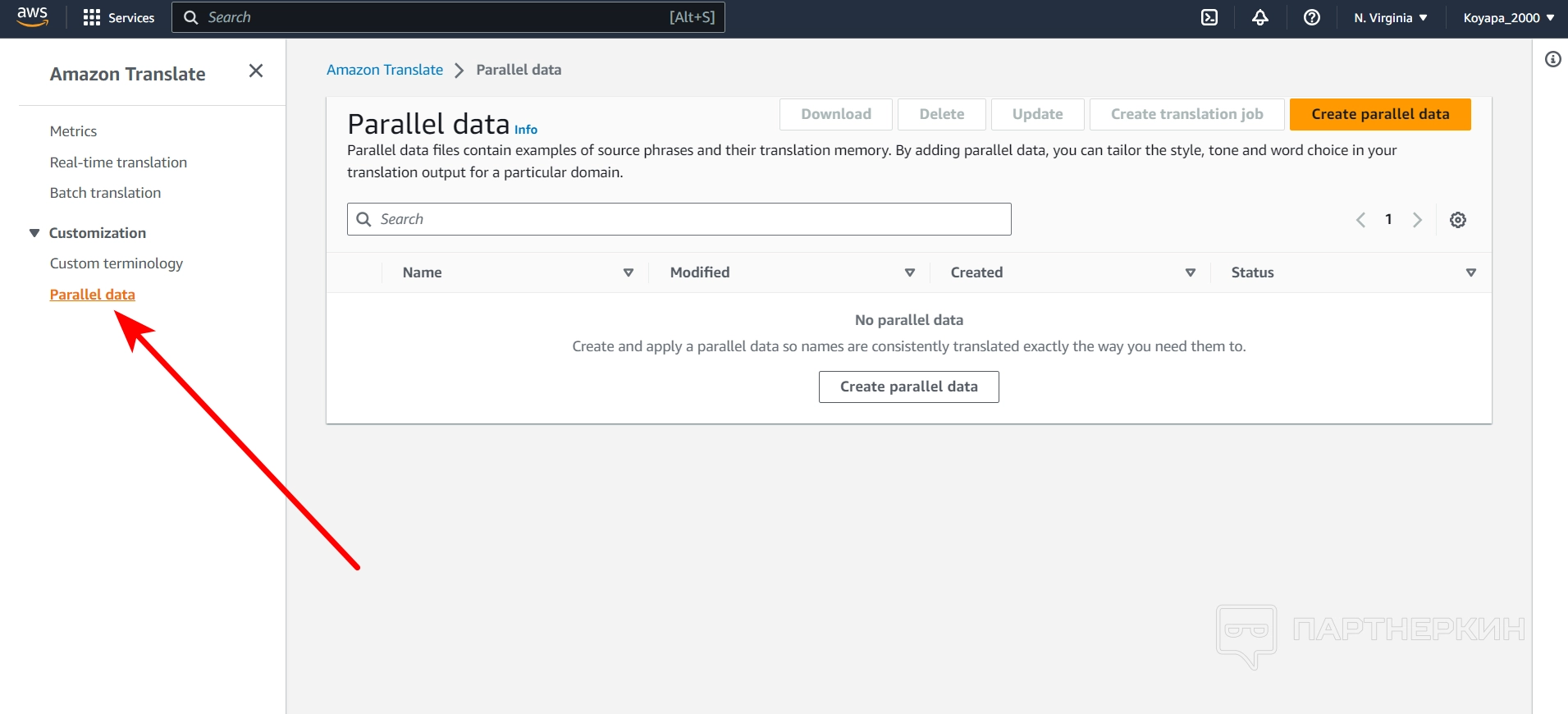Sort table by Modified column arrow
Screen dimensions: 1568x714
click(909, 272)
